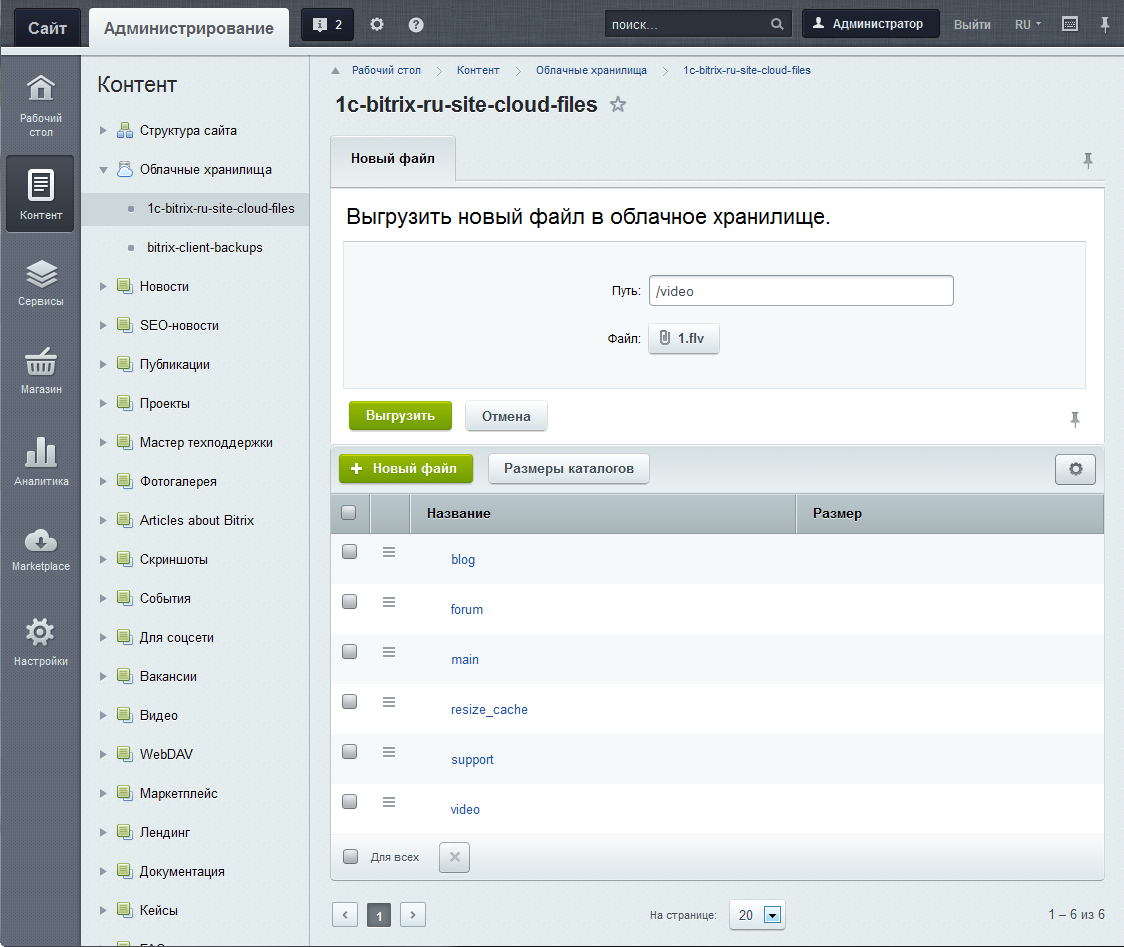Select the Новый файл tab
1124x947 pixels.
pos(392,159)
